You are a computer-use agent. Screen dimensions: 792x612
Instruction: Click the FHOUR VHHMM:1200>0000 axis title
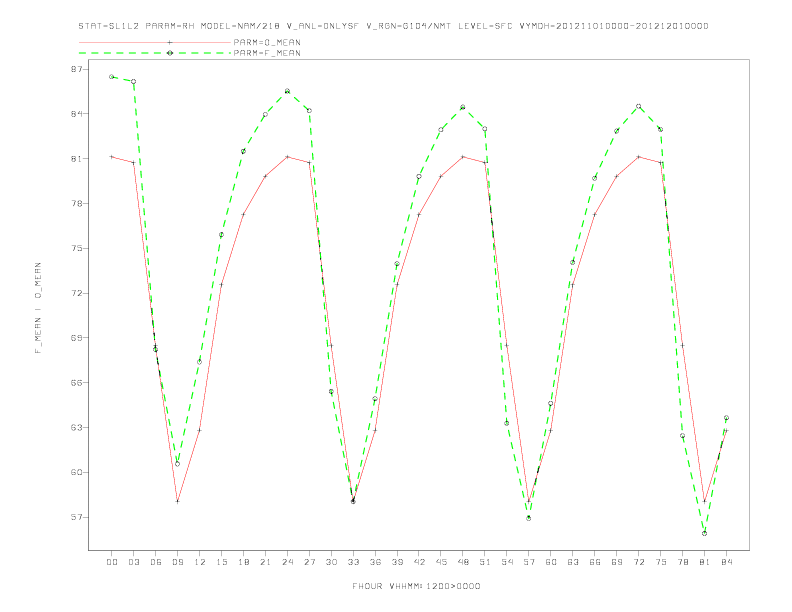tap(416, 586)
